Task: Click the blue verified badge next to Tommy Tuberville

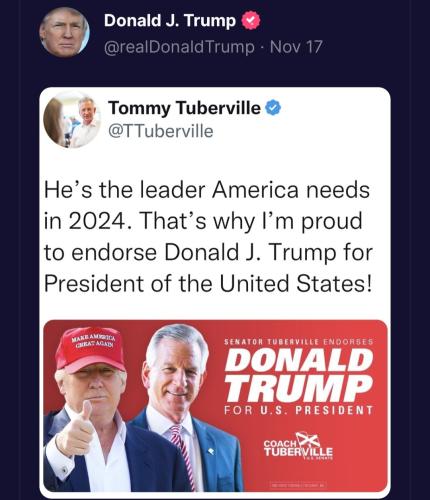Action: click(273, 108)
